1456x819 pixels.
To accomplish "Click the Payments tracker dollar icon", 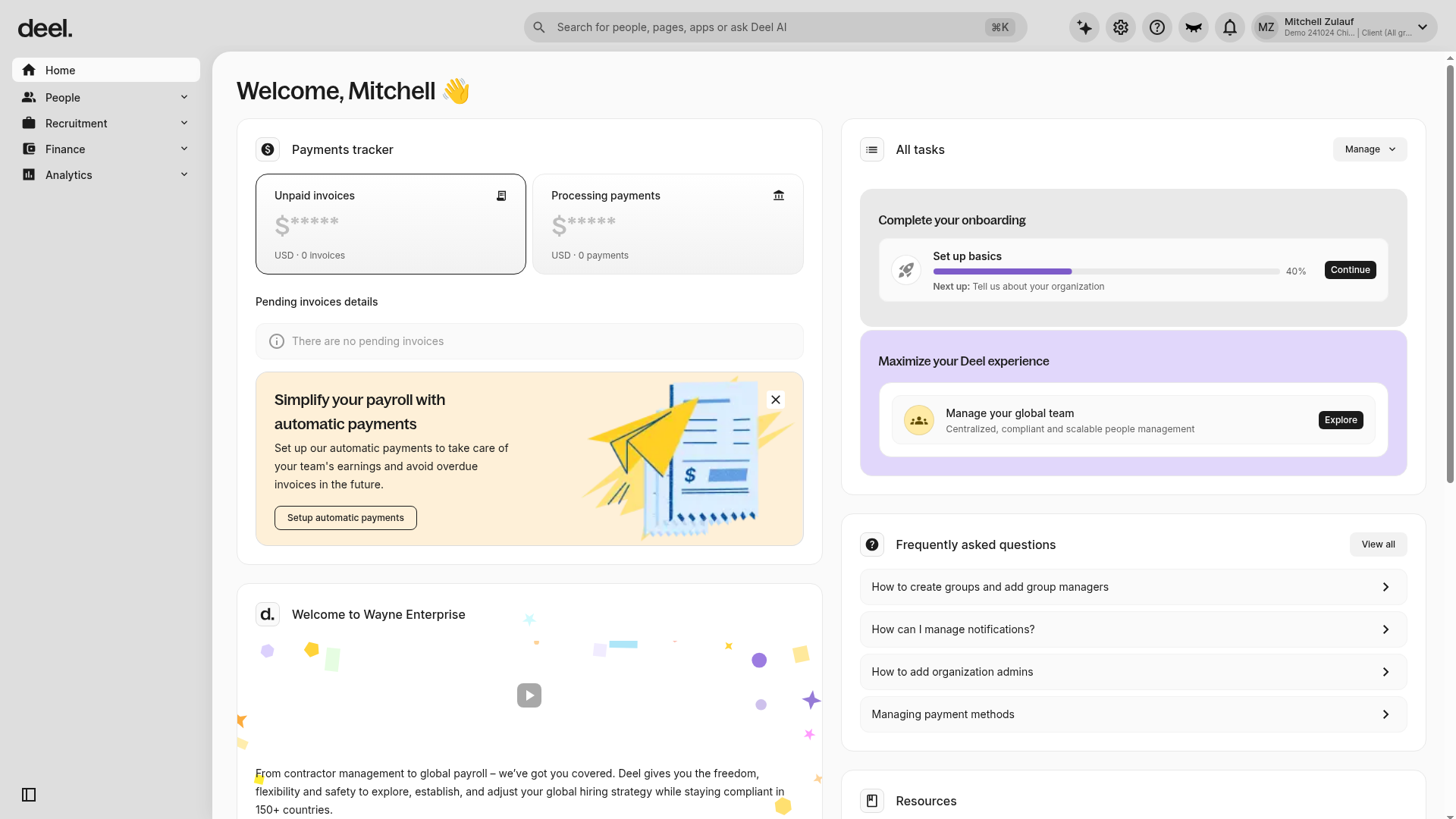I will [268, 149].
